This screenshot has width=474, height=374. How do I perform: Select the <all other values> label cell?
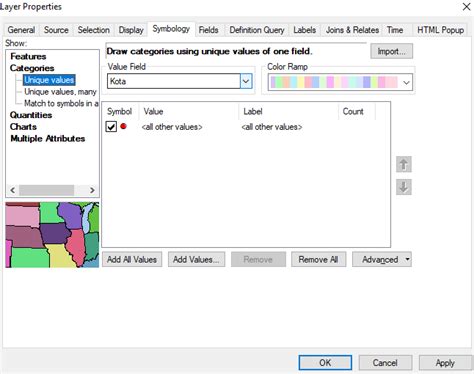coord(272,127)
